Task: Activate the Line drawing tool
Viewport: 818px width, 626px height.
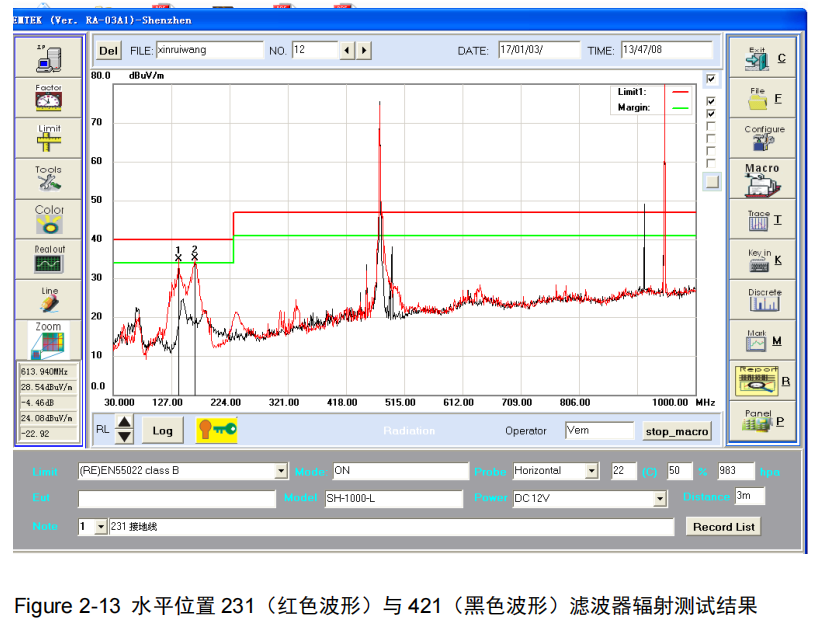Action: click(48, 300)
